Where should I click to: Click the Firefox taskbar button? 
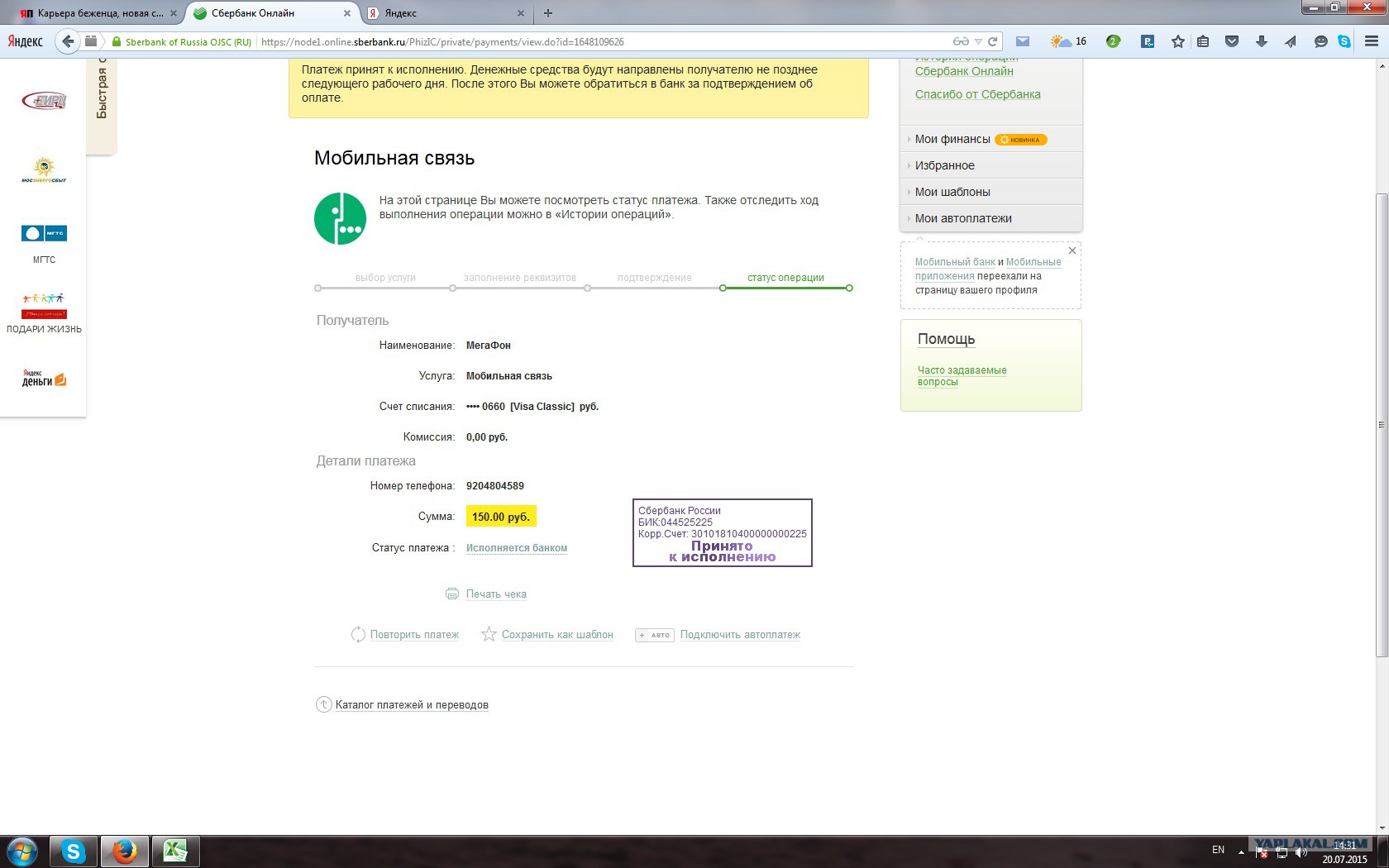click(x=125, y=851)
